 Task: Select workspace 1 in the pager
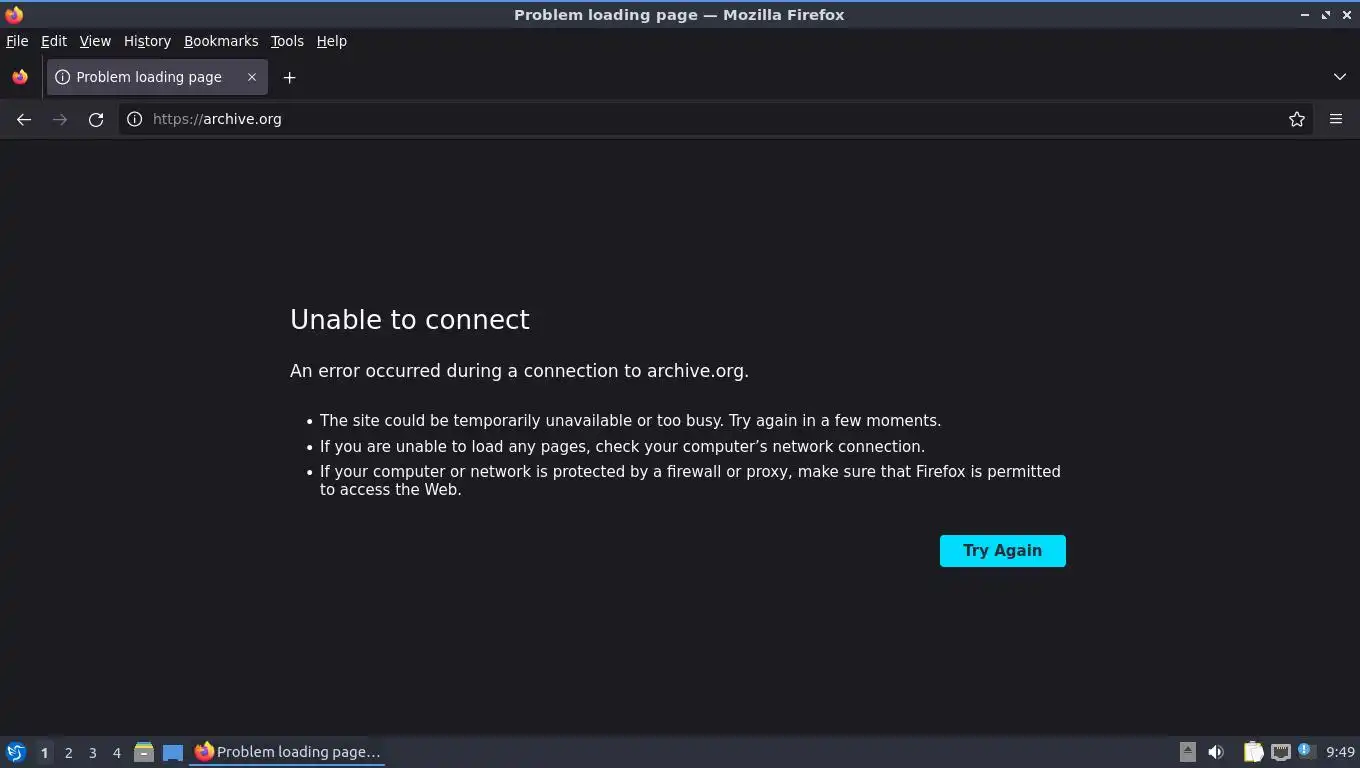click(x=44, y=753)
